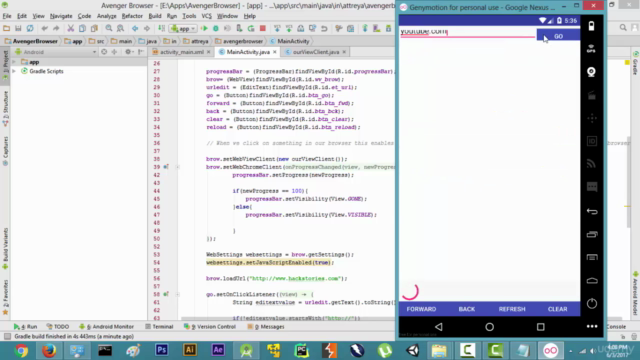Viewport: 640px width, 360px height.
Task: Open Genymotion more options dots
Action: click(592, 326)
